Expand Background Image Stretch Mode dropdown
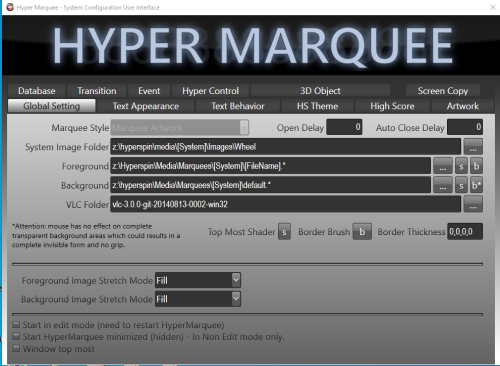Screen dimensions: 500x366 pos(236,299)
